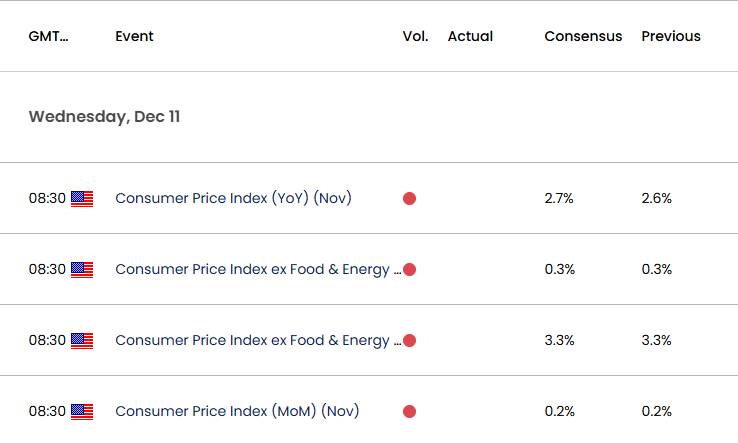Click volatility dot on 3.3% consensus row

(409, 340)
